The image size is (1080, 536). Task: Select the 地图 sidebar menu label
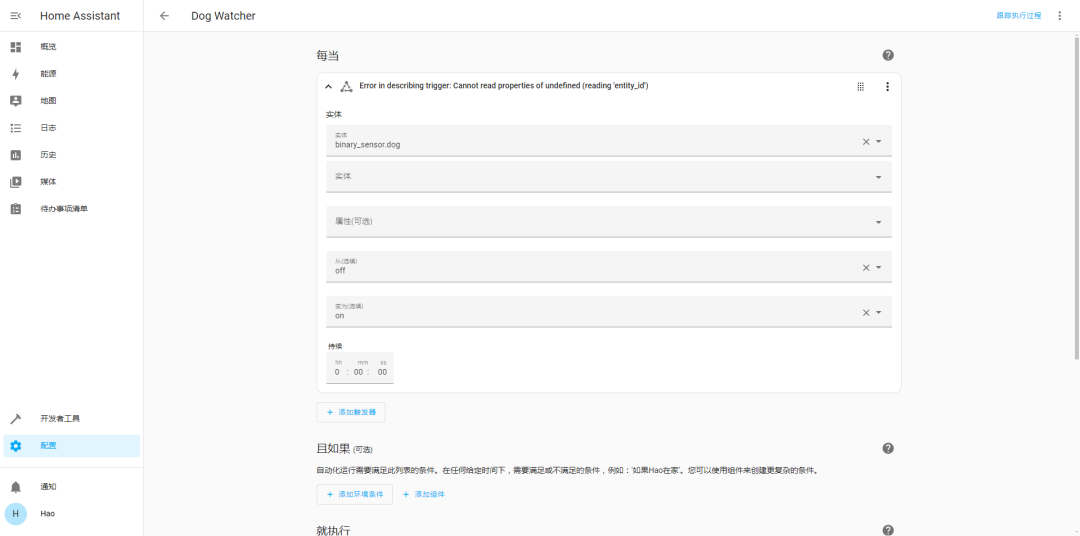click(x=48, y=101)
